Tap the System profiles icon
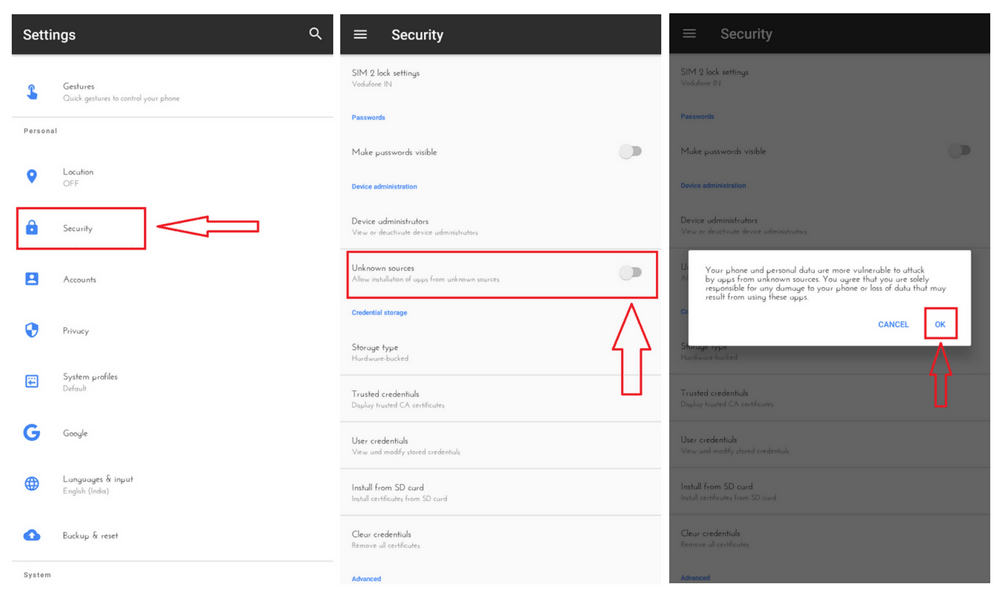This screenshot has height=600, width=1000. coord(32,381)
